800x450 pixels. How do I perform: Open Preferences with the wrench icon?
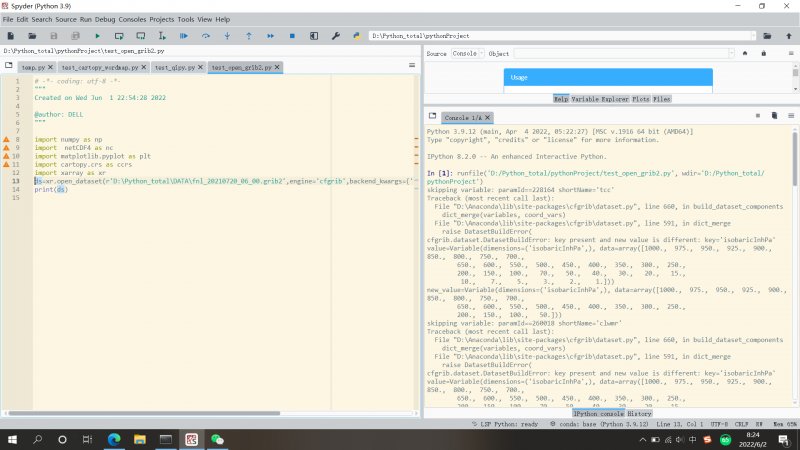(x=335, y=36)
